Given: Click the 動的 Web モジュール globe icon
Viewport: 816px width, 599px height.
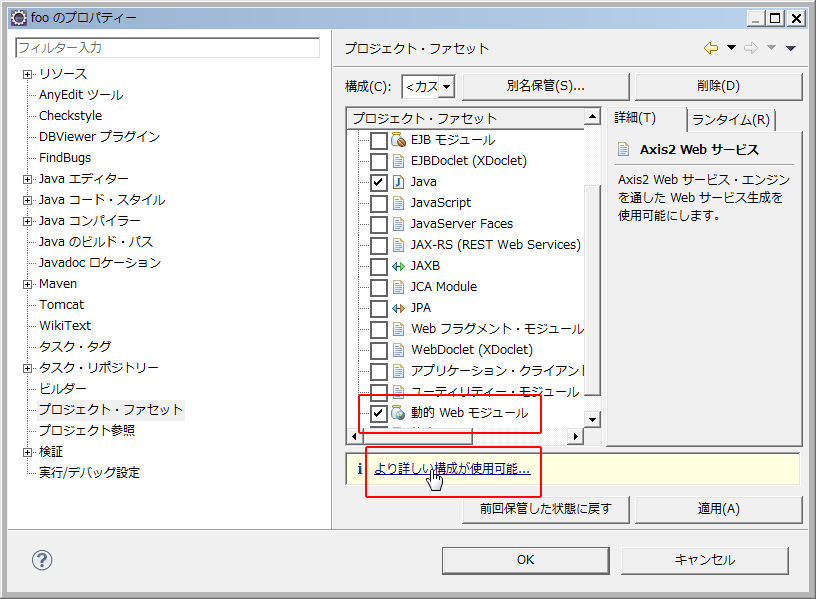Looking at the screenshot, I should 398,413.
